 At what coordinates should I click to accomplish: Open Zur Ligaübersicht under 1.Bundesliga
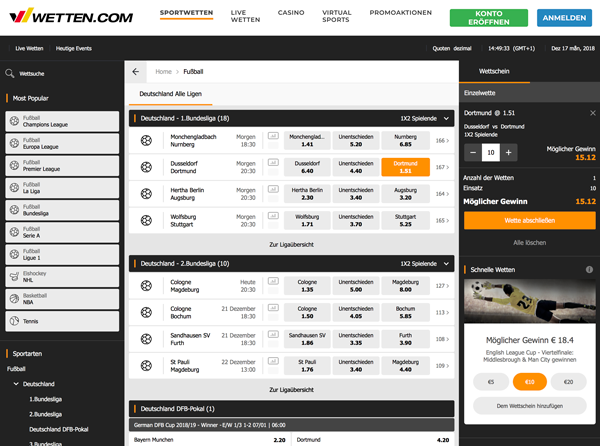point(292,244)
